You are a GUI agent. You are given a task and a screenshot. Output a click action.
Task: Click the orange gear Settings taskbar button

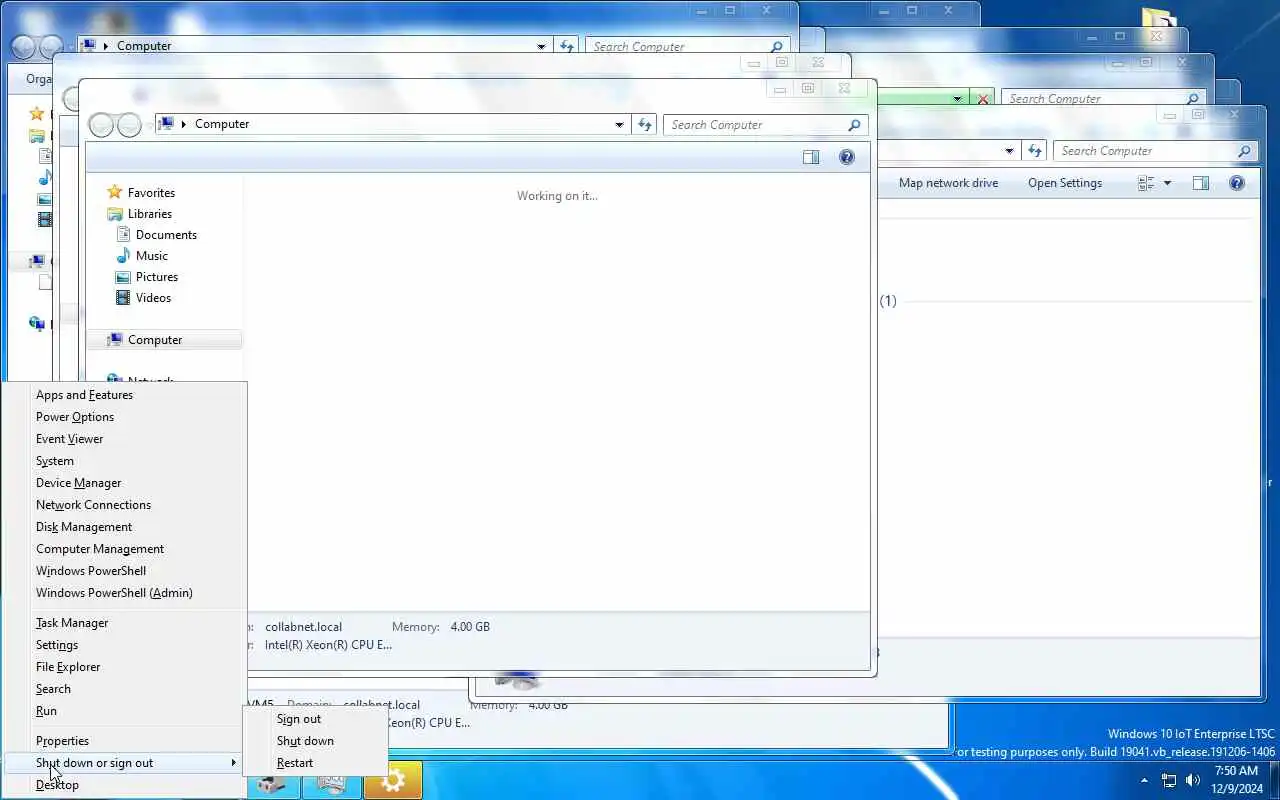click(393, 781)
